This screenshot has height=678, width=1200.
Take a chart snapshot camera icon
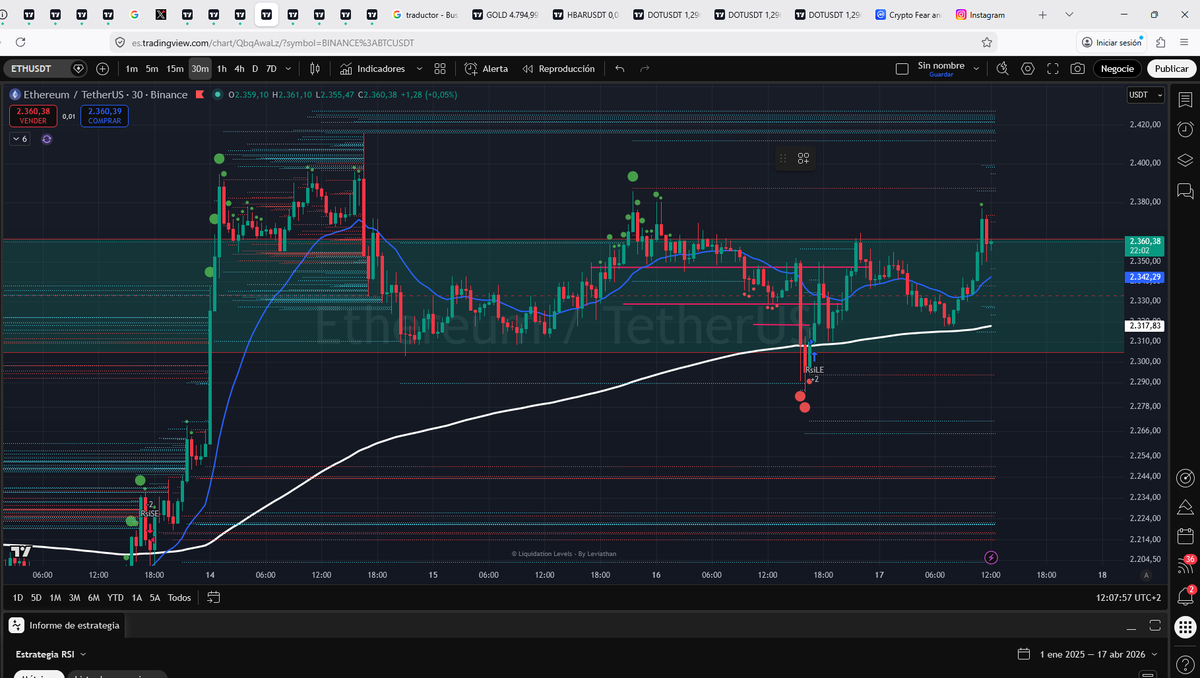[x=1077, y=69]
